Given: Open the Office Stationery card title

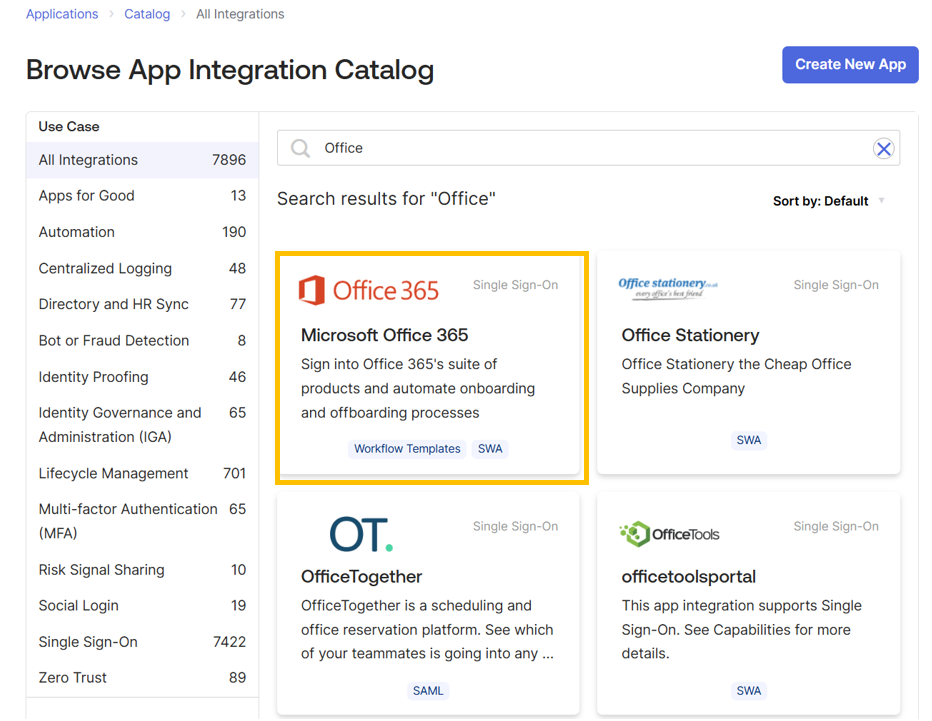Looking at the screenshot, I should click(x=690, y=335).
